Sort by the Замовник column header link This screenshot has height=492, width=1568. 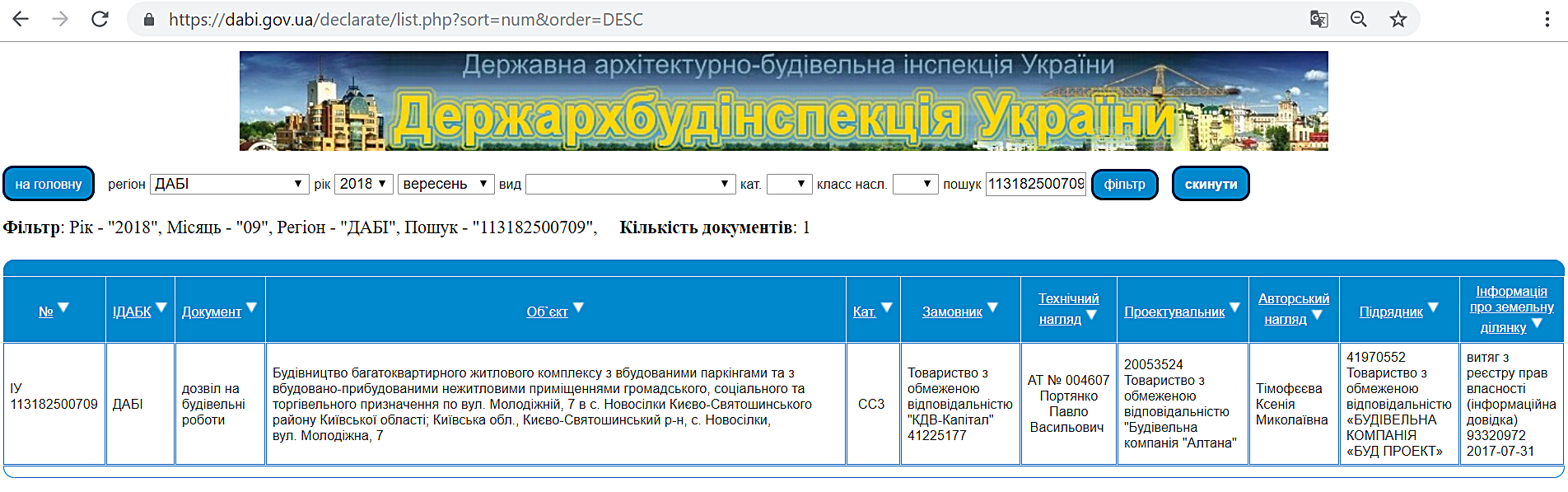[x=952, y=312]
